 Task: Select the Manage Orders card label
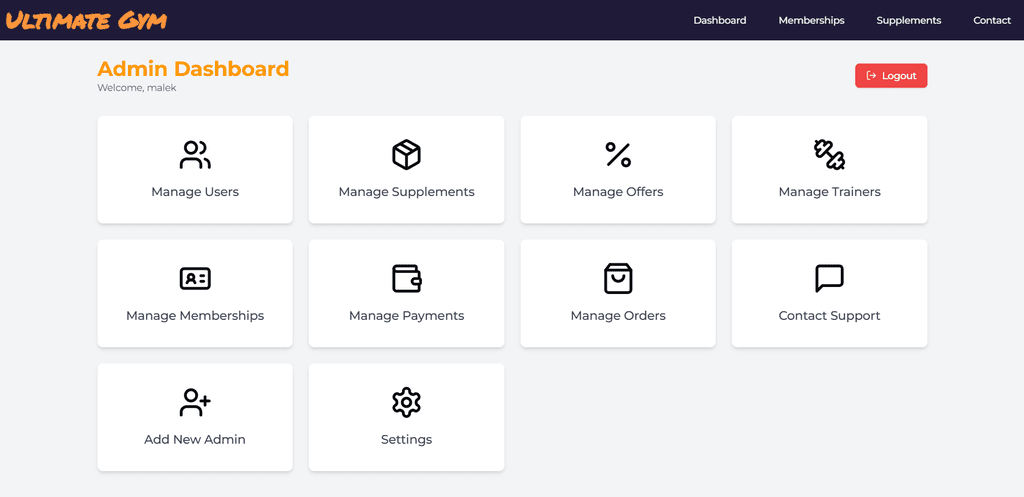pos(618,316)
